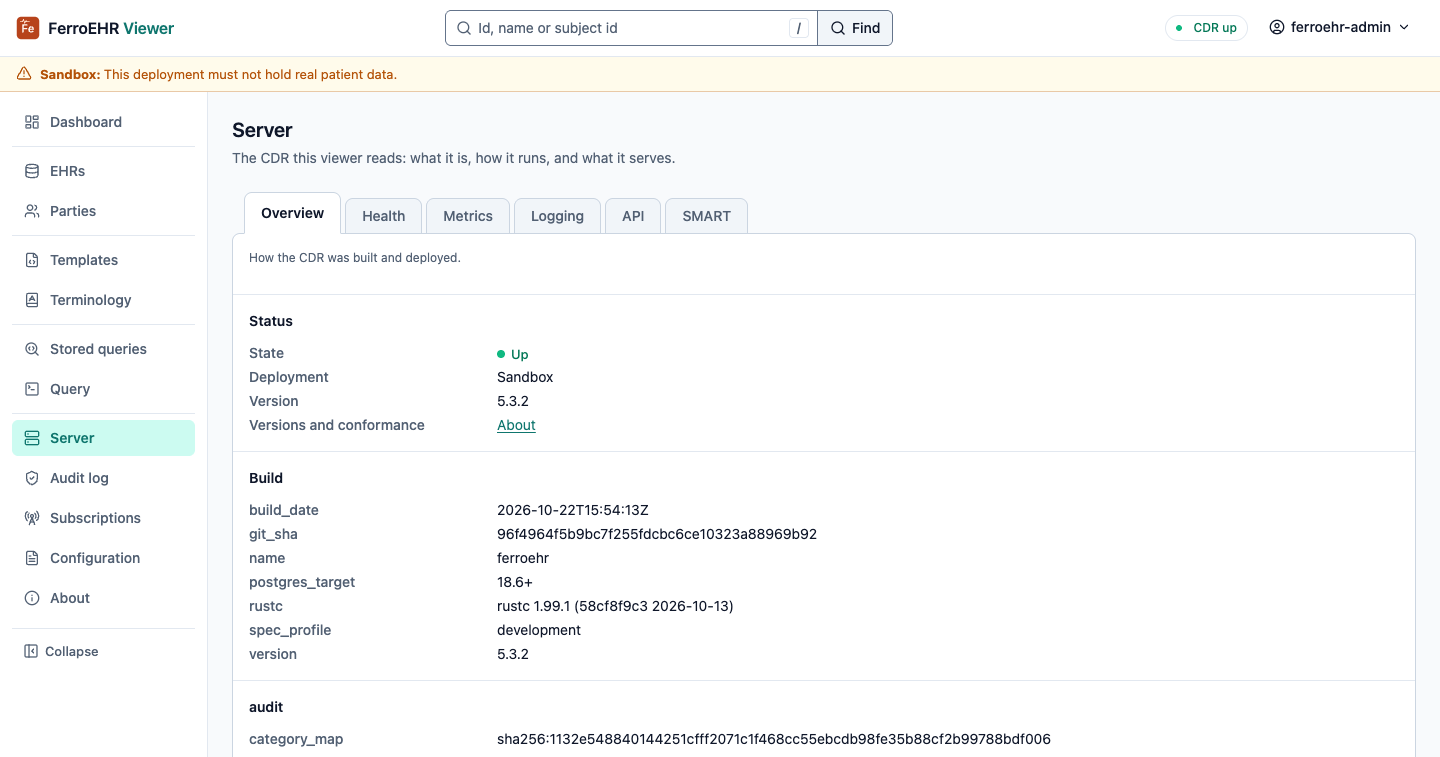Click the FerroEHR Viewer title text
Image resolution: width=1440 pixels, height=757 pixels.
[x=111, y=28]
